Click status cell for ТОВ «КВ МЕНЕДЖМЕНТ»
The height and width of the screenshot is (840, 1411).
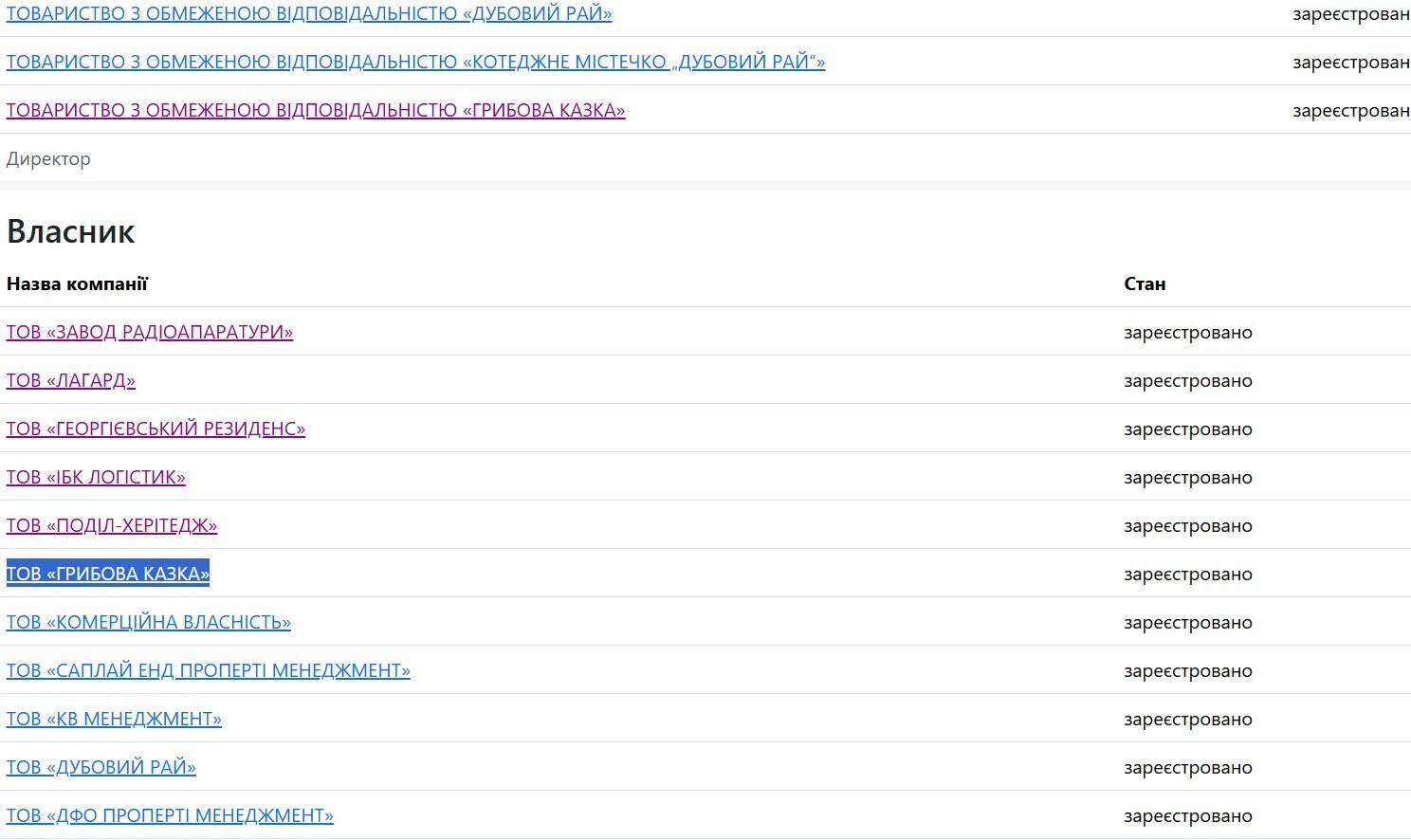pyautogui.click(x=1188, y=719)
